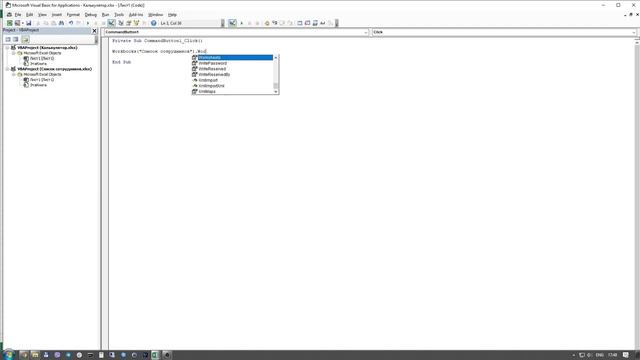
Task: Open the notification center tray icon
Action: click(x=626, y=355)
